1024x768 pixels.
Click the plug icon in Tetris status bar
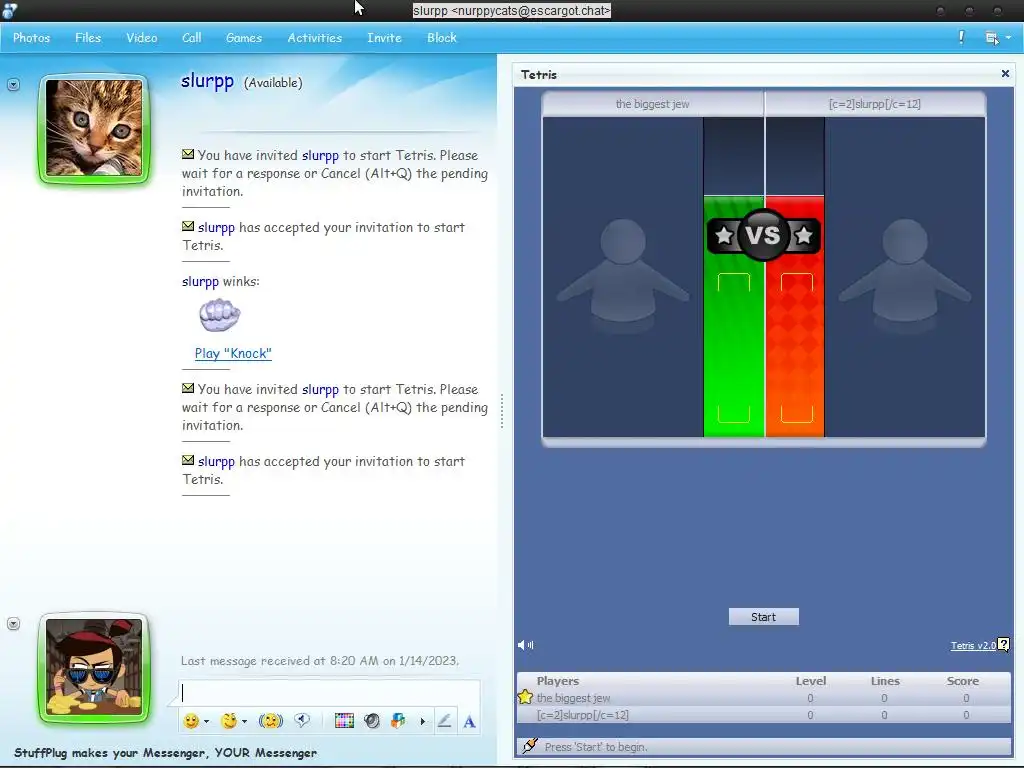[530, 745]
